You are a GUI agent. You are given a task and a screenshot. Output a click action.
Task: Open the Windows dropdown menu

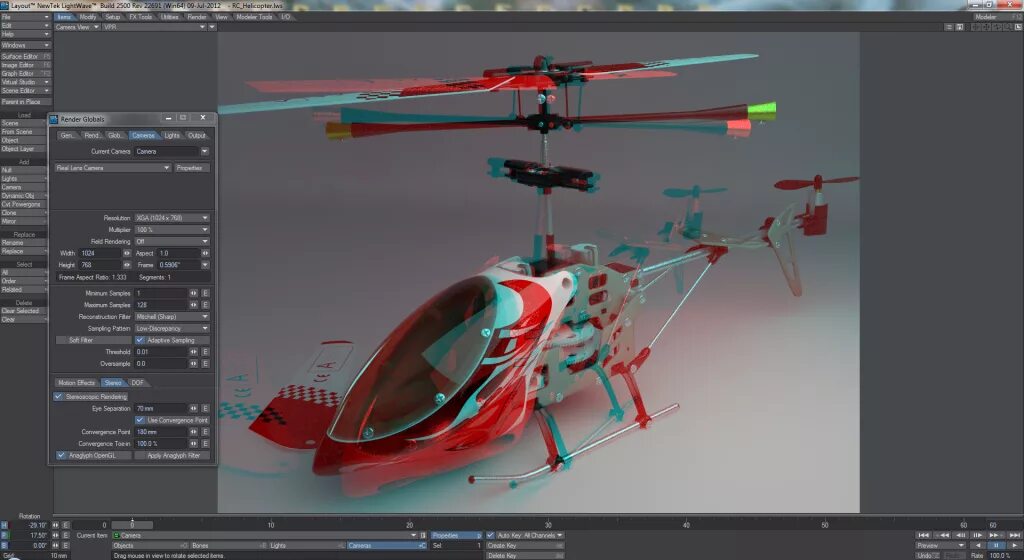(25, 45)
